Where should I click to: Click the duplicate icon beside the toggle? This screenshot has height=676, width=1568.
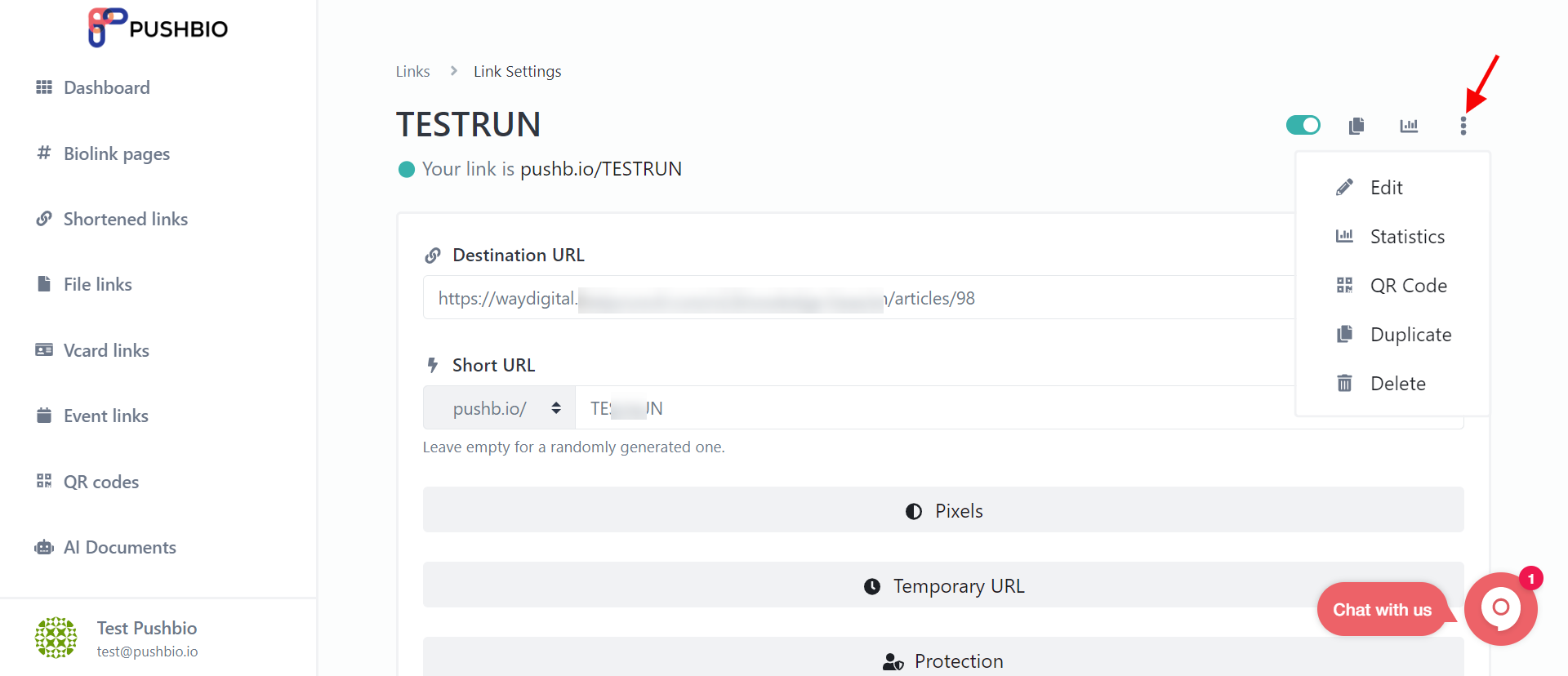tap(1356, 126)
